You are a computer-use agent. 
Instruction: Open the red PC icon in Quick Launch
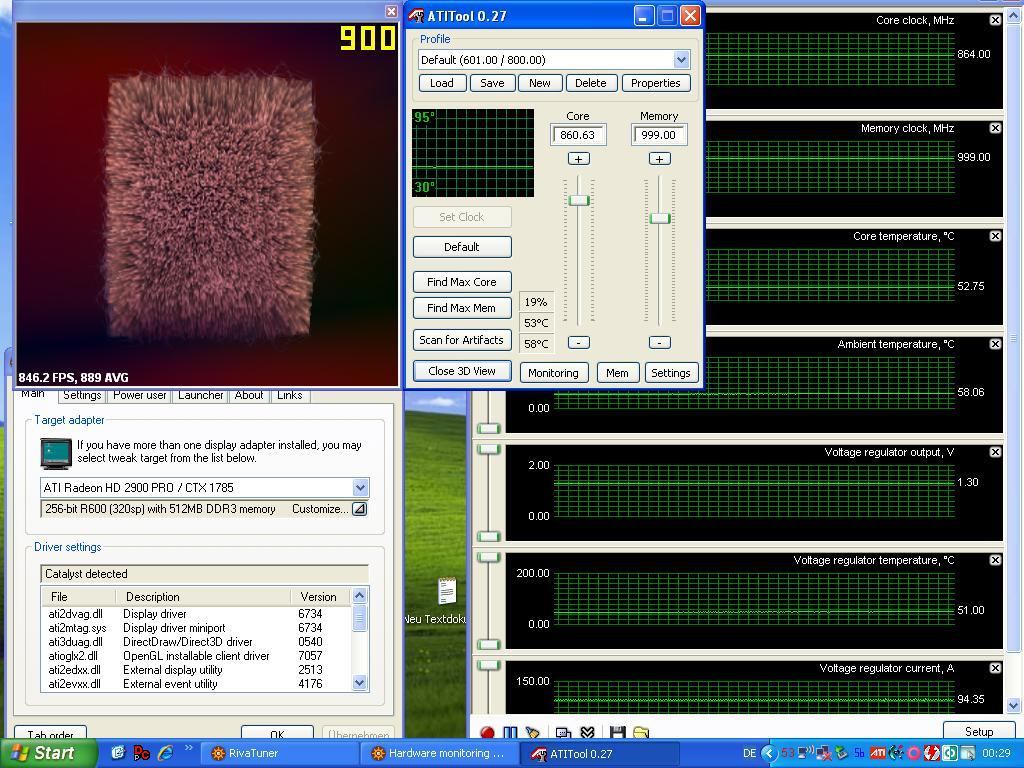pos(141,753)
